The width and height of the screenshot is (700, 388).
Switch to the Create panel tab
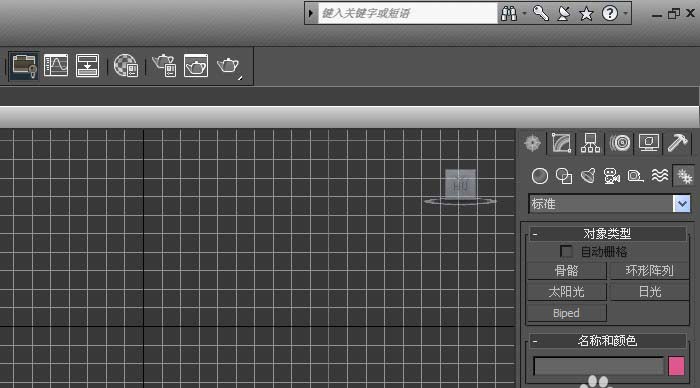click(x=533, y=143)
